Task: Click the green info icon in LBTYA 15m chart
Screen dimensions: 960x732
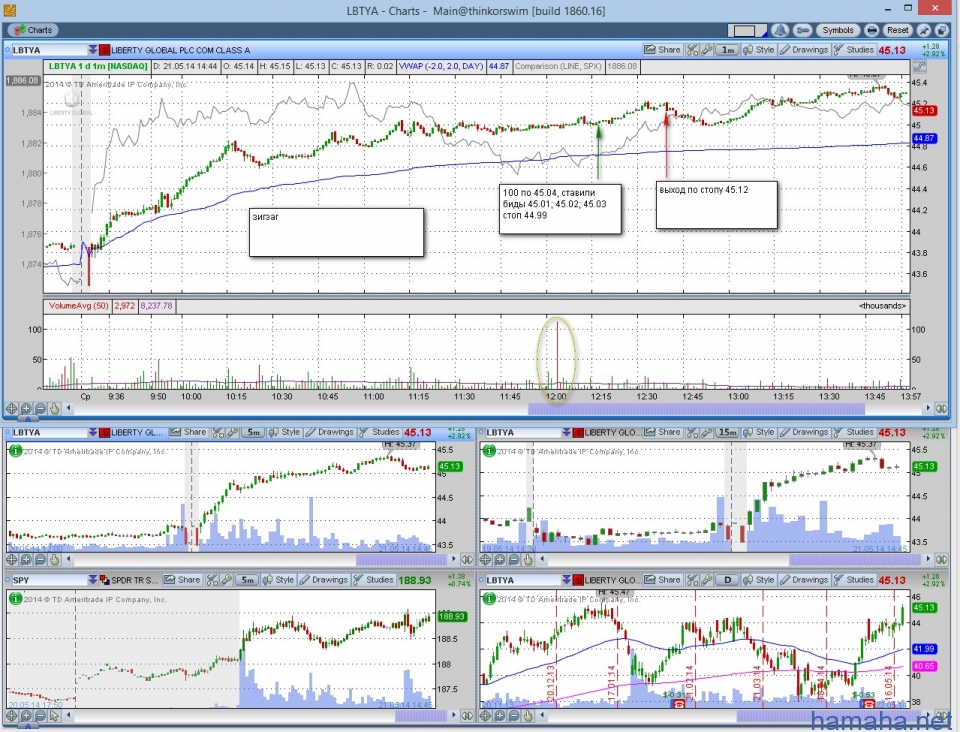Action: click(489, 450)
